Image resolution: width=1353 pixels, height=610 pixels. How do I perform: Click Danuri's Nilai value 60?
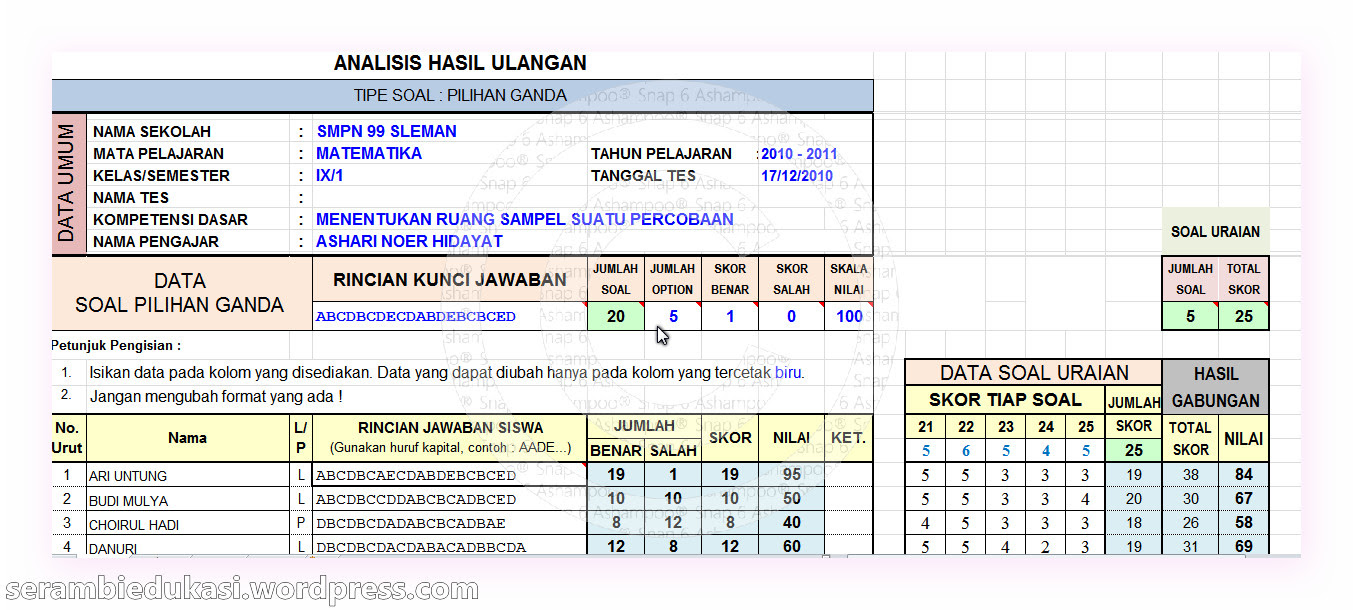coord(792,546)
